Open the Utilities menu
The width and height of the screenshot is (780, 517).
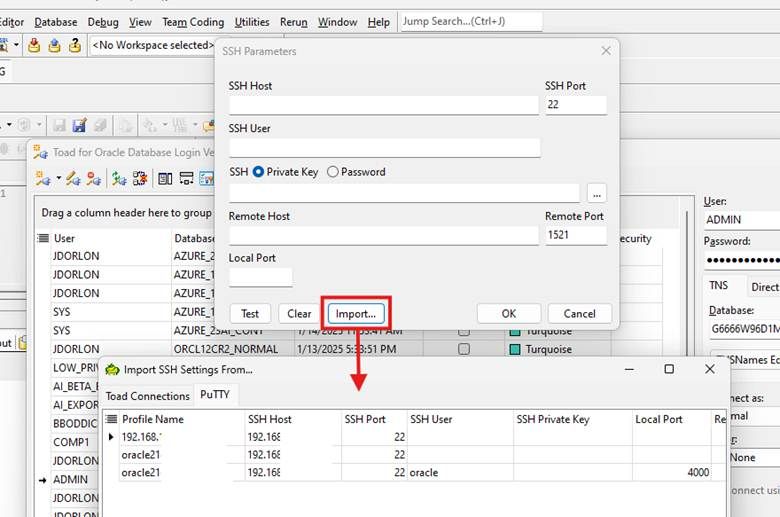point(252,22)
